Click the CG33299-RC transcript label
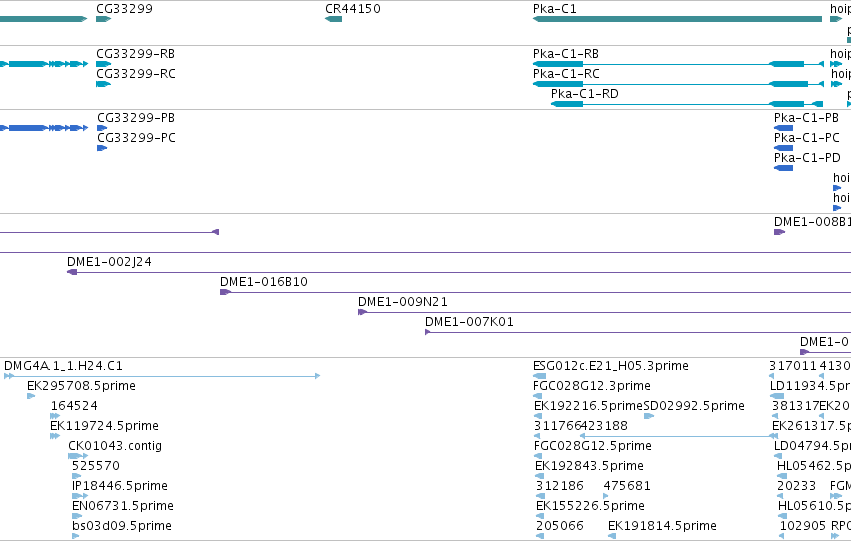The image size is (851, 541). [136, 74]
